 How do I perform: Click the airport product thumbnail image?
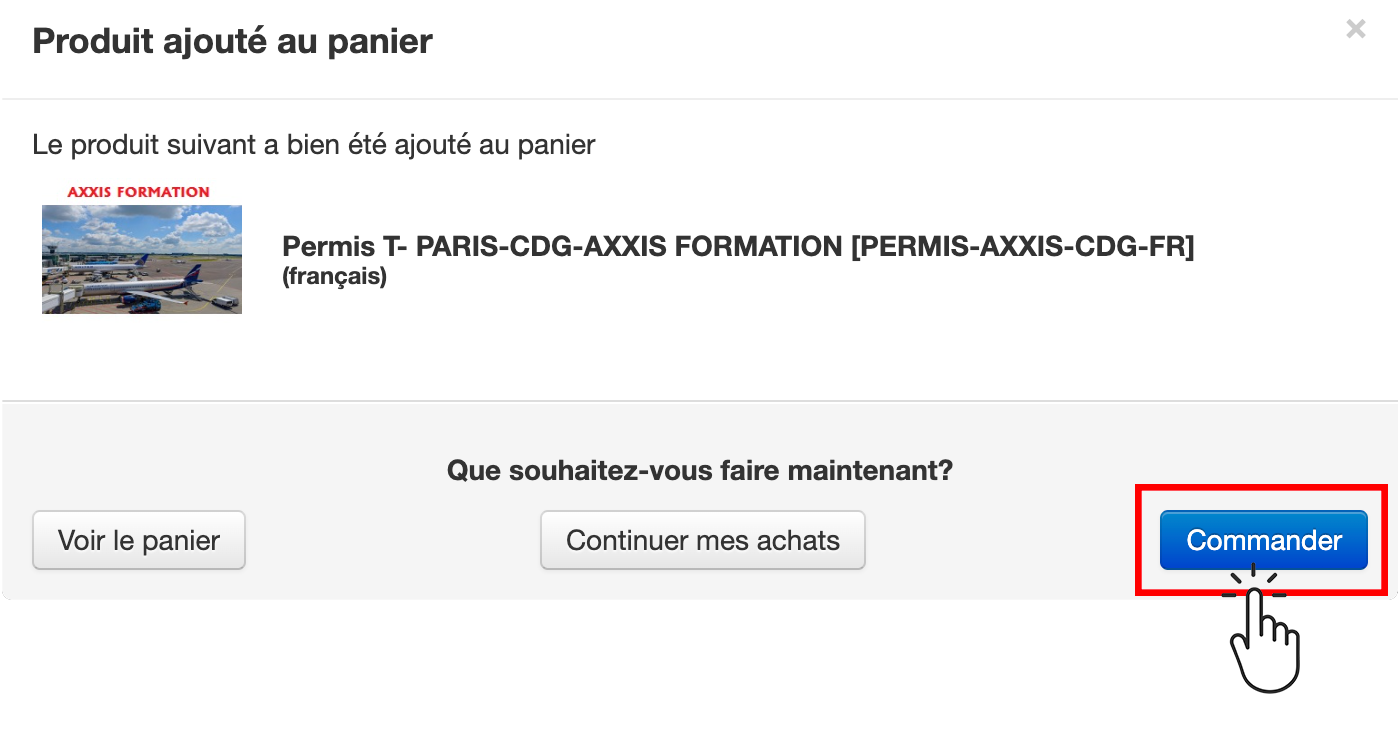(142, 259)
